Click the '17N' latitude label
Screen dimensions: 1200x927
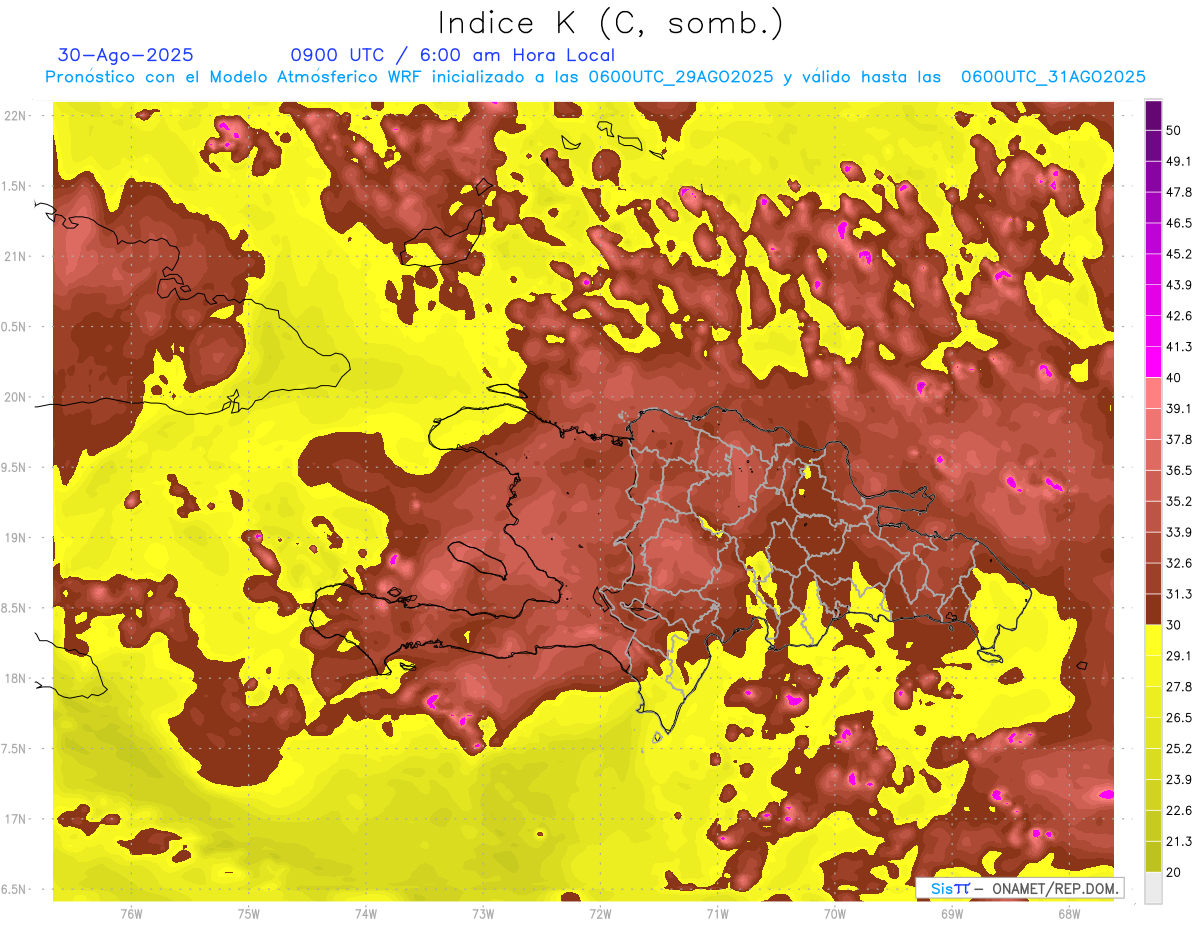(x=15, y=819)
